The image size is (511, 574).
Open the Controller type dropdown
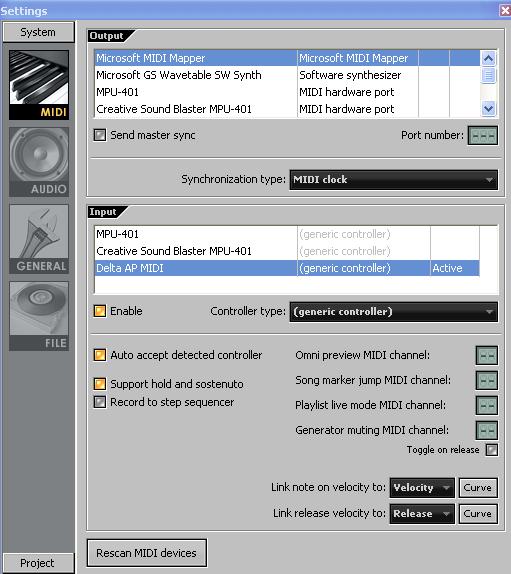(x=393, y=312)
